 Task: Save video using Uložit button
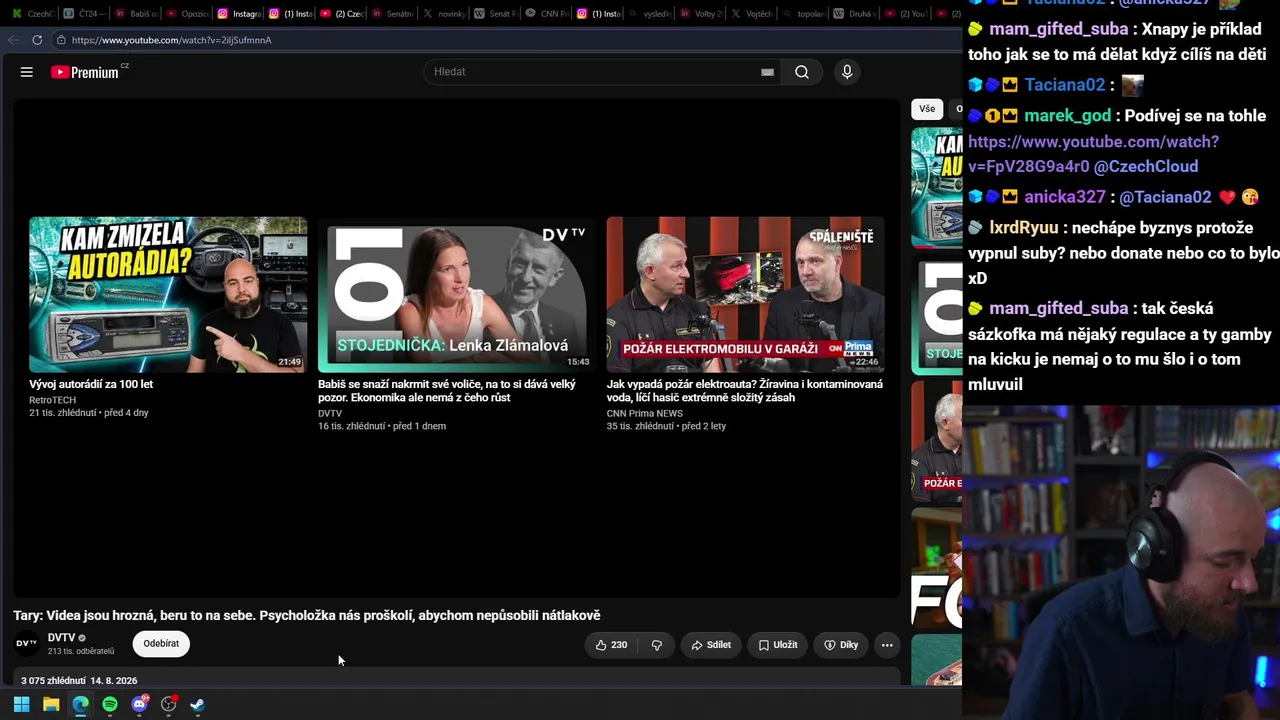777,645
